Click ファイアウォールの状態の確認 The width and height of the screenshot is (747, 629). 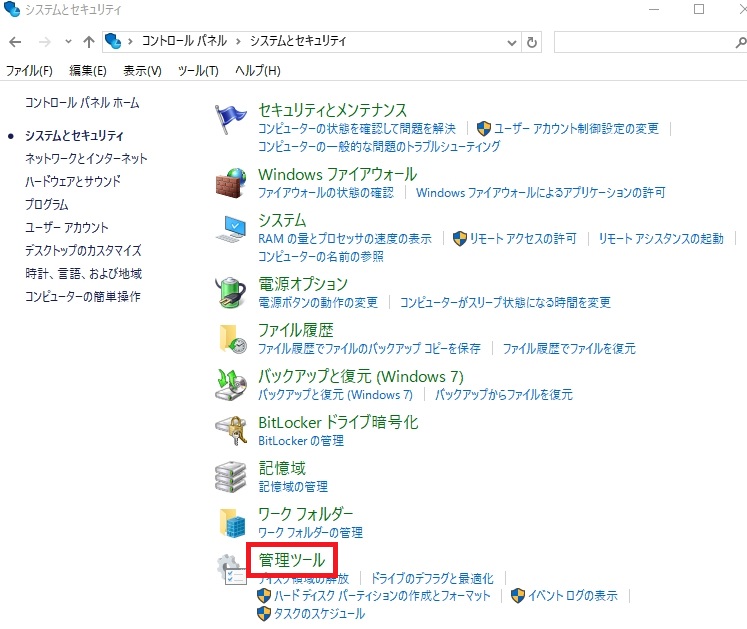(x=326, y=193)
